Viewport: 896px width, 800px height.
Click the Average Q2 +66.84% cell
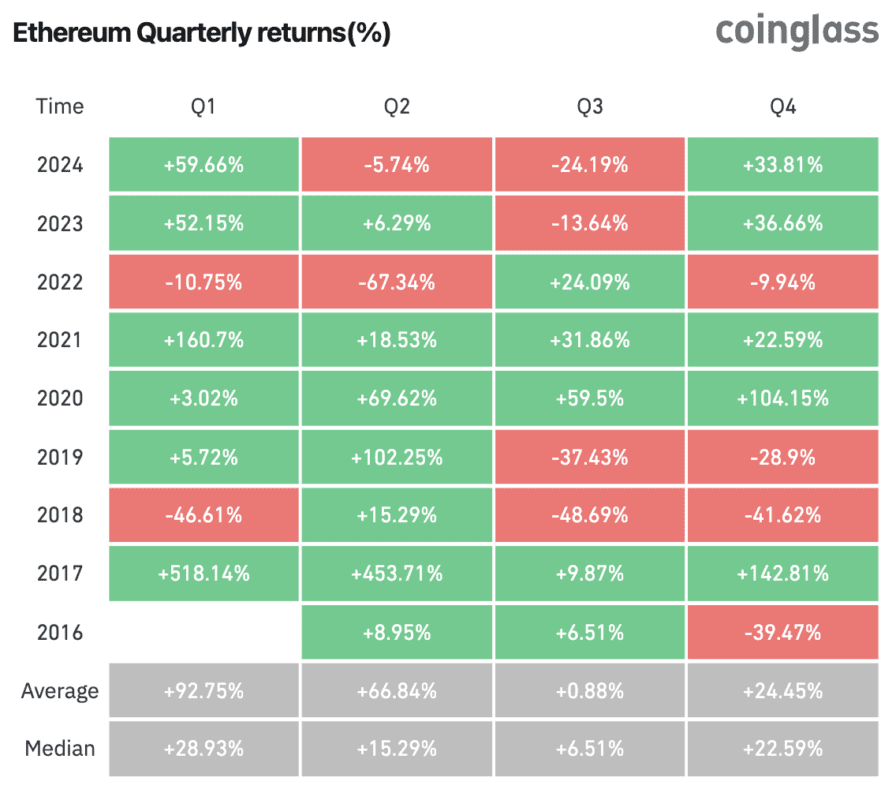[x=397, y=690]
